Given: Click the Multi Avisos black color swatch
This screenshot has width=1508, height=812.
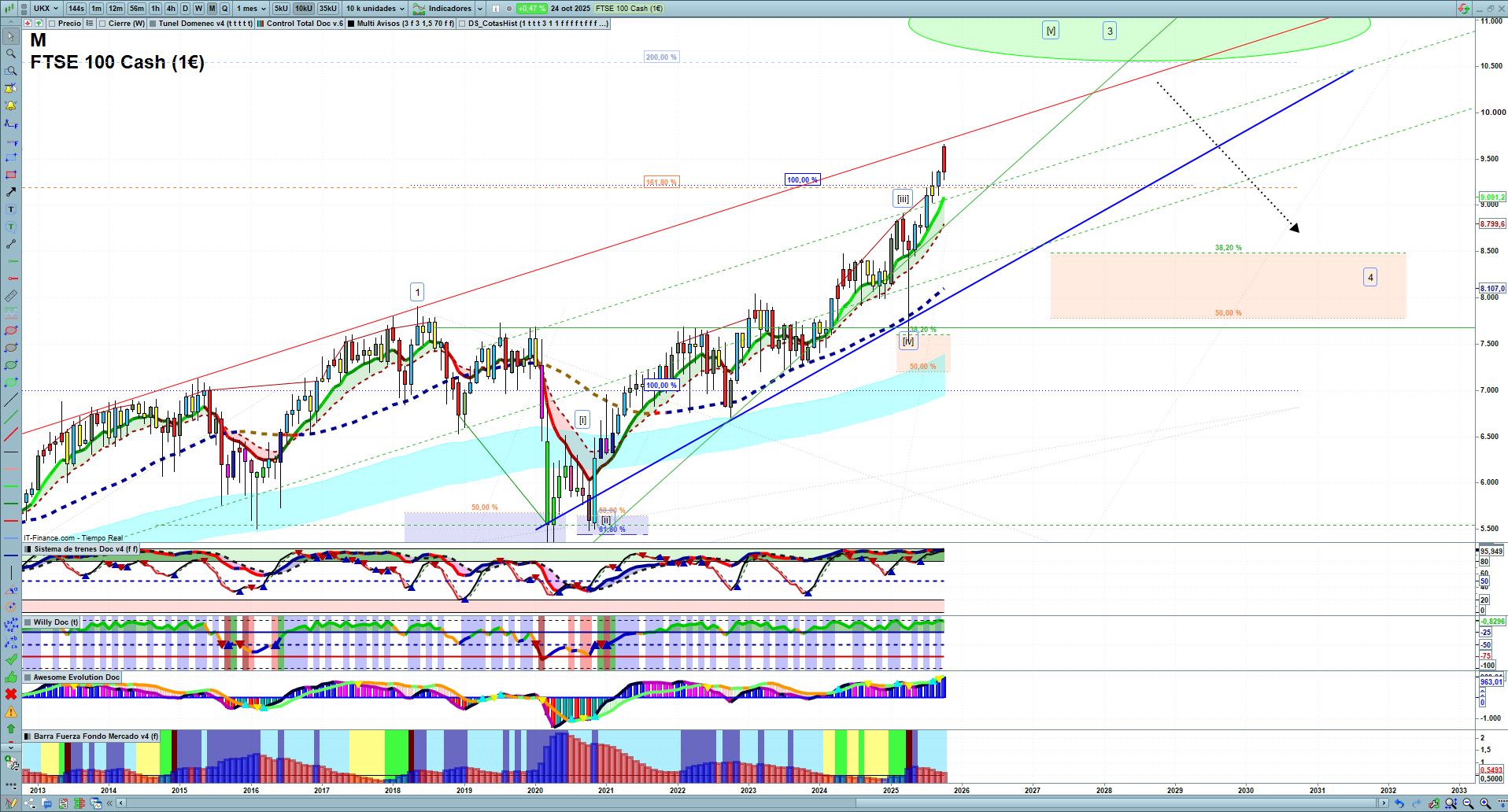Looking at the screenshot, I should click(351, 24).
